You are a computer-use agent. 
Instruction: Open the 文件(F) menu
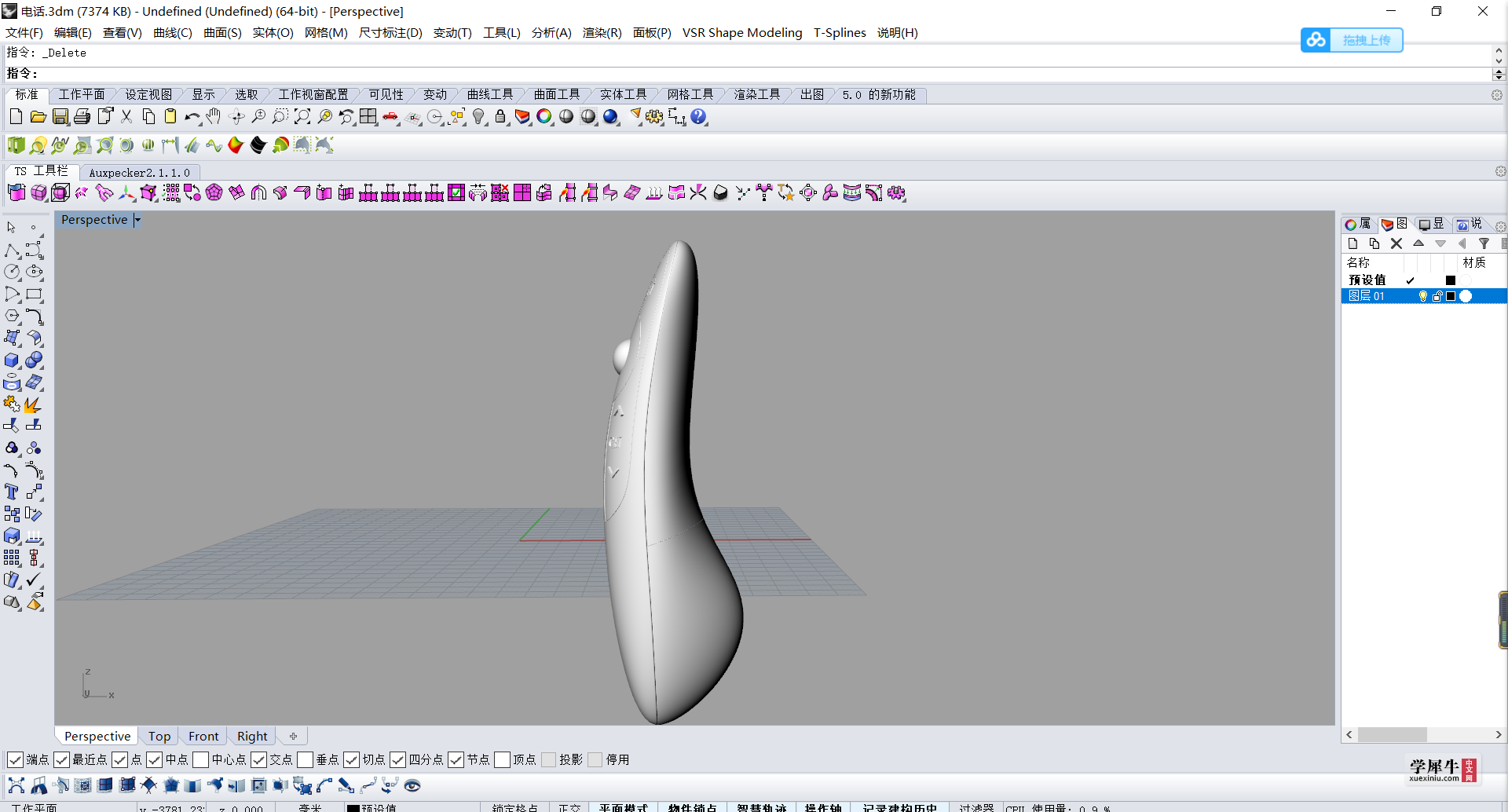(24, 33)
